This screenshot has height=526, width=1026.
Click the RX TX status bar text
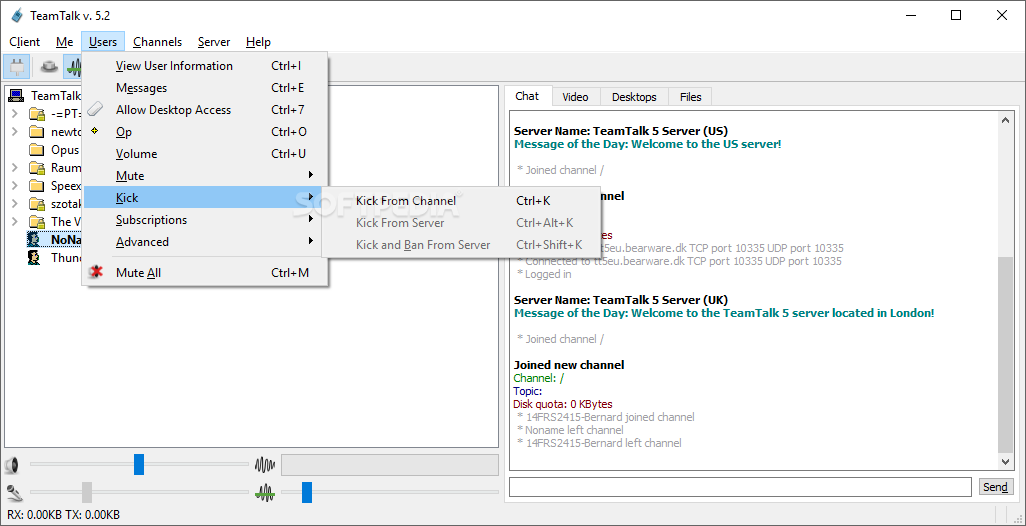pos(64,514)
